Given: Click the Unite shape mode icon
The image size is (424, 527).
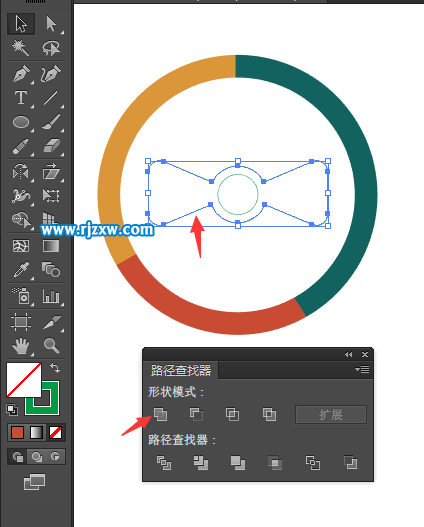Looking at the screenshot, I should coord(160,414).
